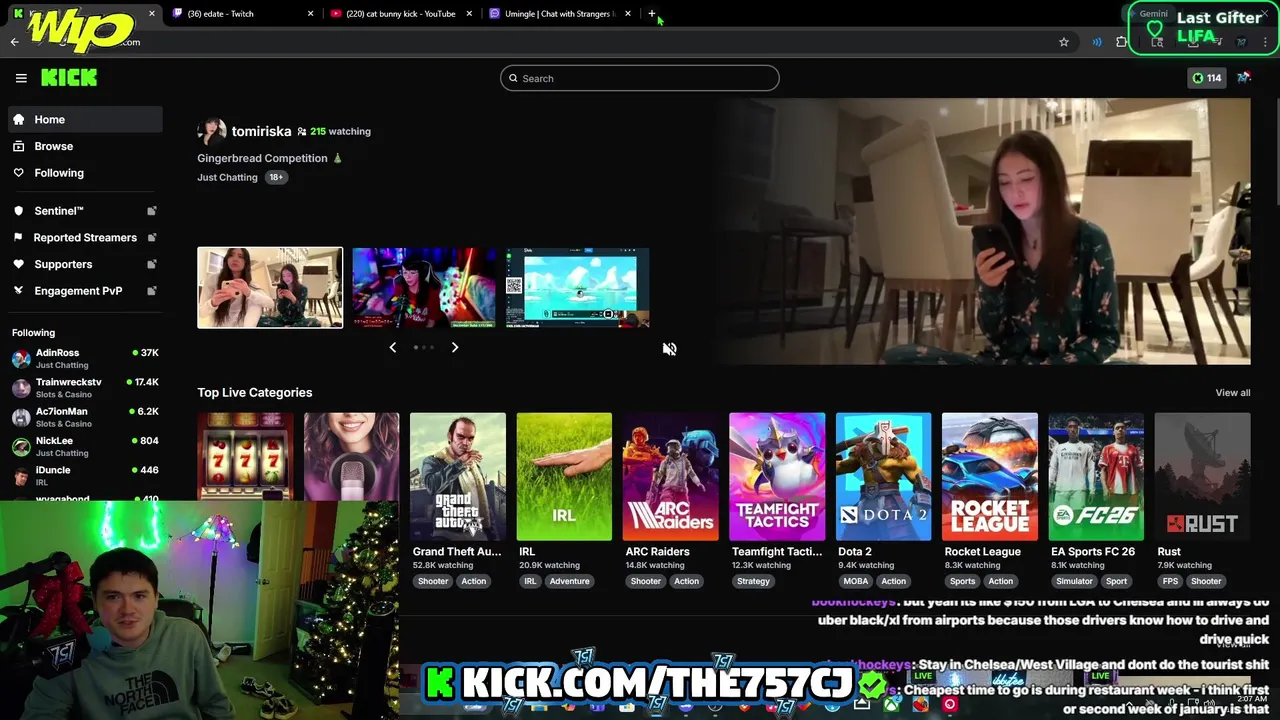
Task: Open Reported Streamers external link icon
Action: (152, 238)
